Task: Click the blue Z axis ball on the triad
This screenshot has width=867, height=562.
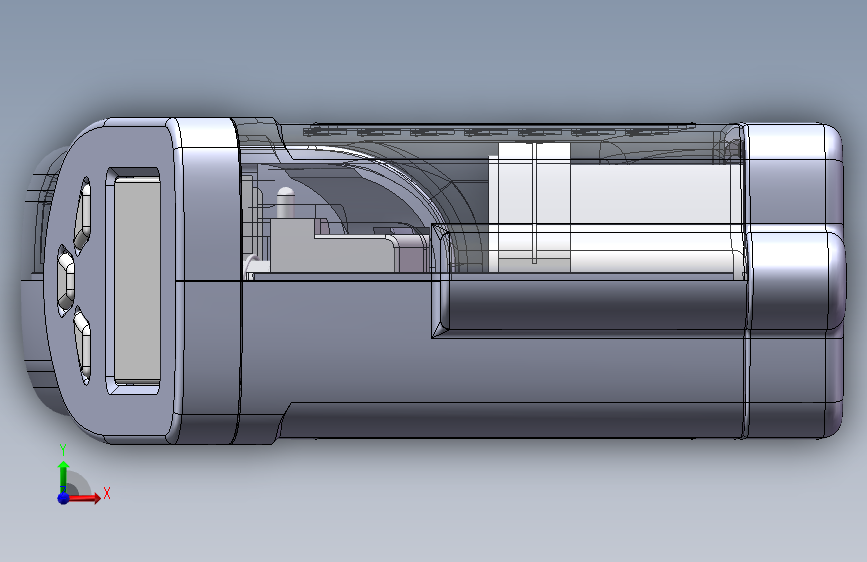Action: [64, 498]
